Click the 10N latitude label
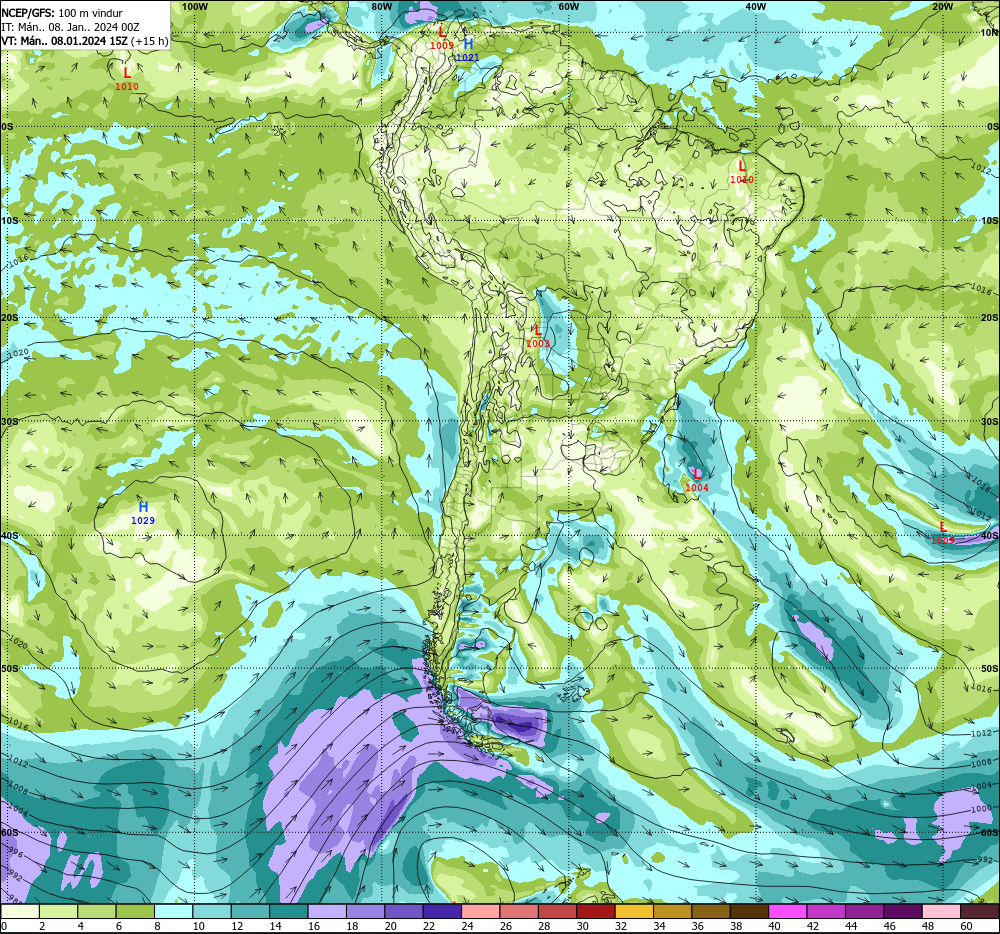This screenshot has height=934, width=1000. tap(989, 33)
